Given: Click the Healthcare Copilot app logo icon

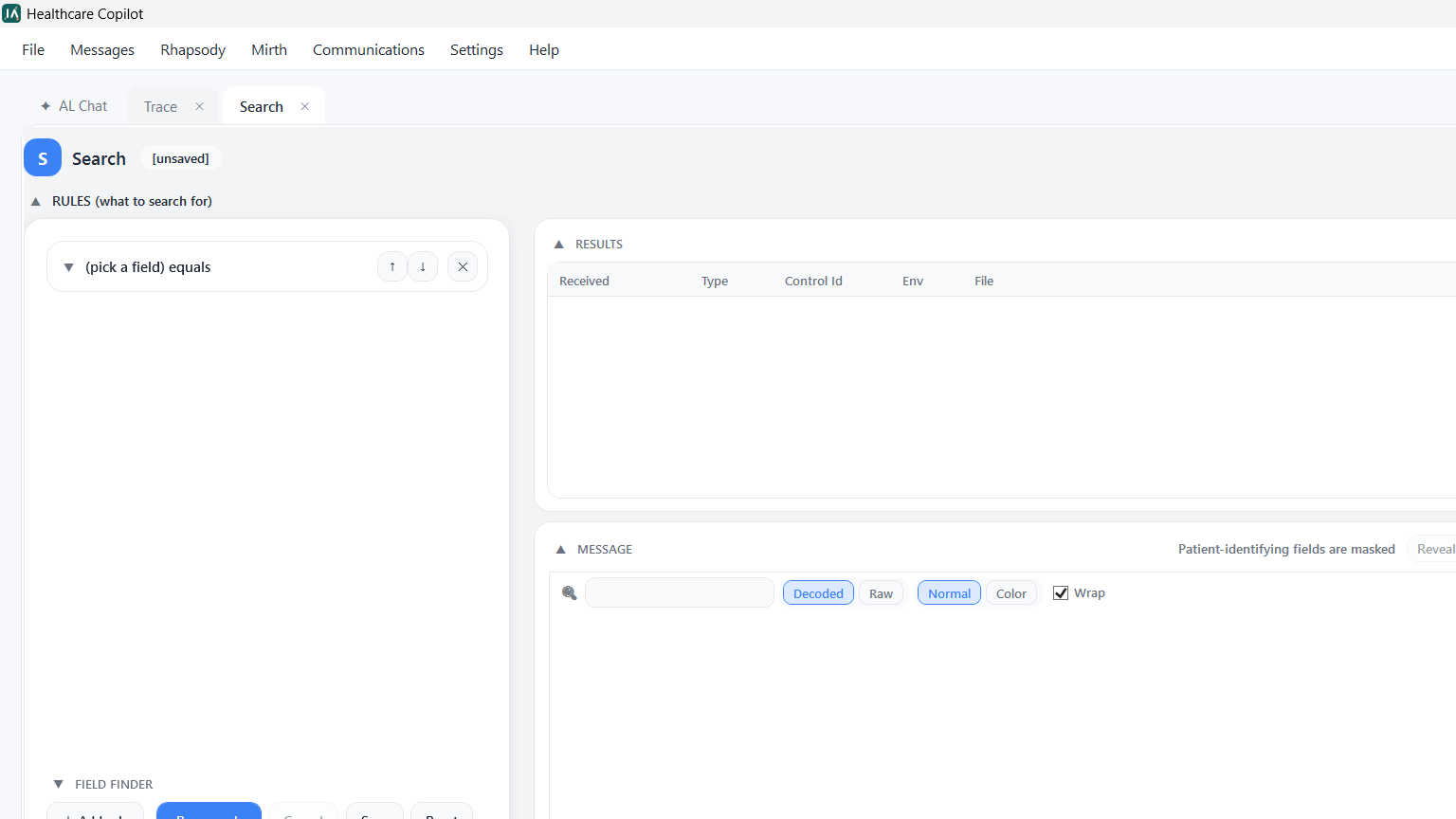Looking at the screenshot, I should point(11,13).
